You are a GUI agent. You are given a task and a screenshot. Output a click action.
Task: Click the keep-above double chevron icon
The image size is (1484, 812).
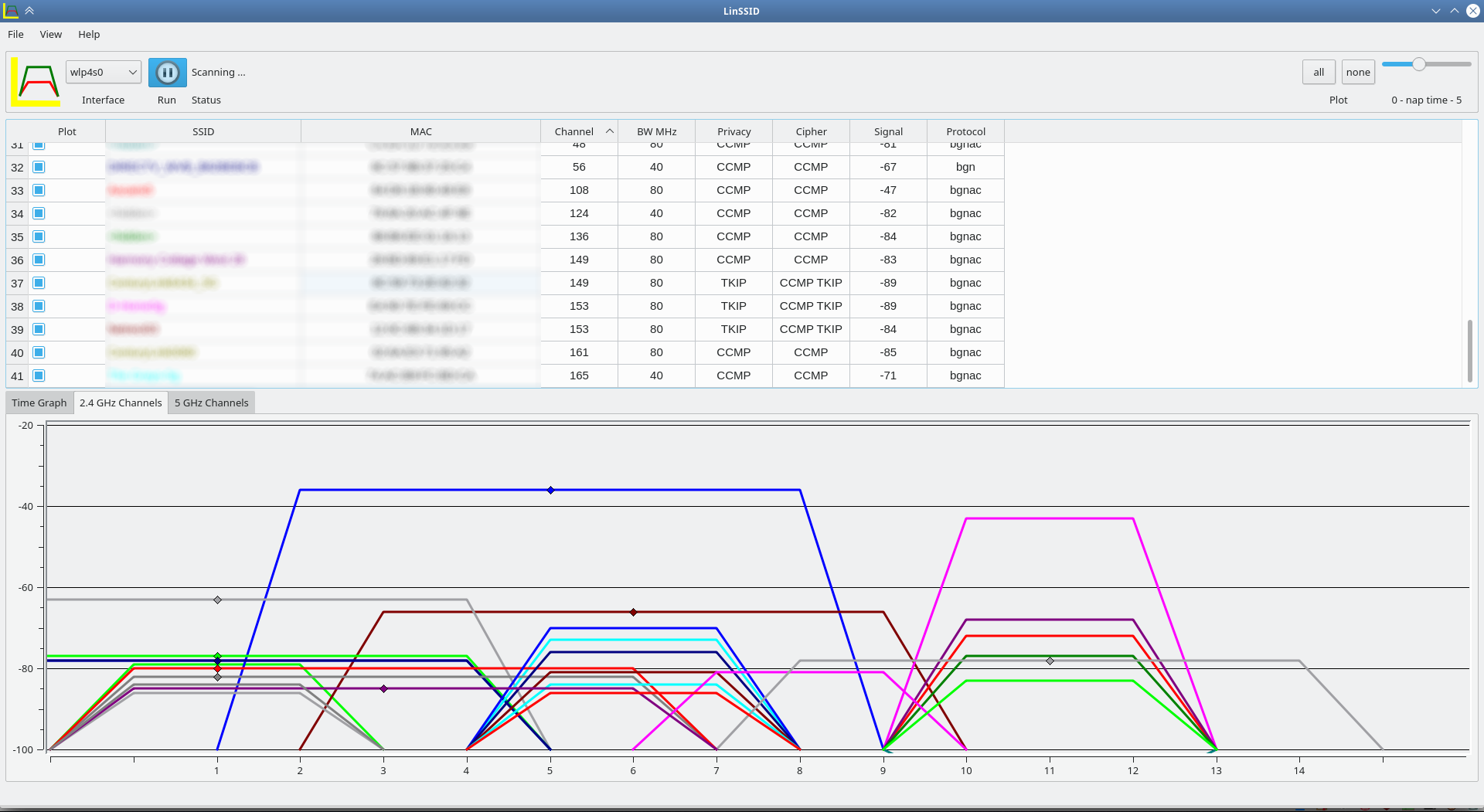click(x=29, y=11)
